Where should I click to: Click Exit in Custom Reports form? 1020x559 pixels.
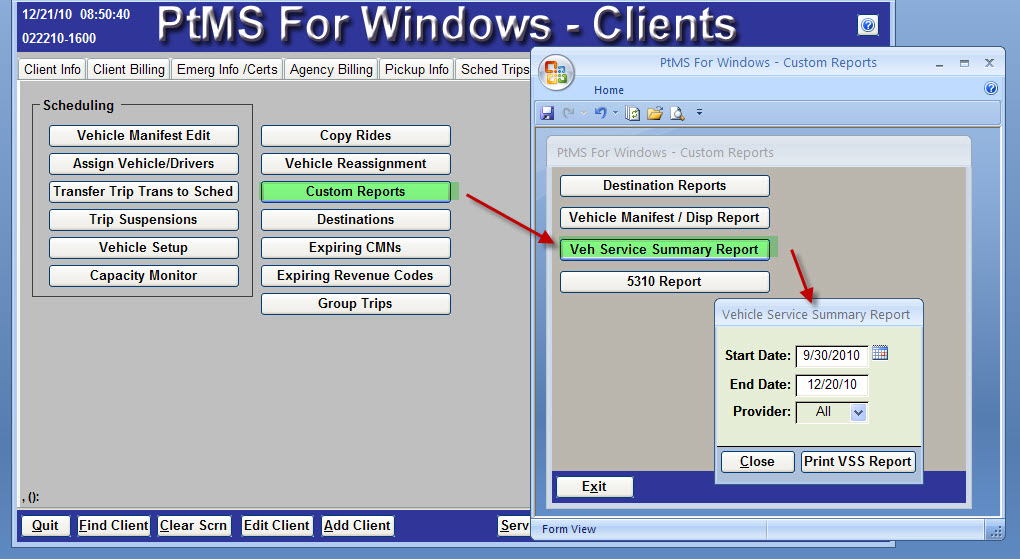pos(595,487)
